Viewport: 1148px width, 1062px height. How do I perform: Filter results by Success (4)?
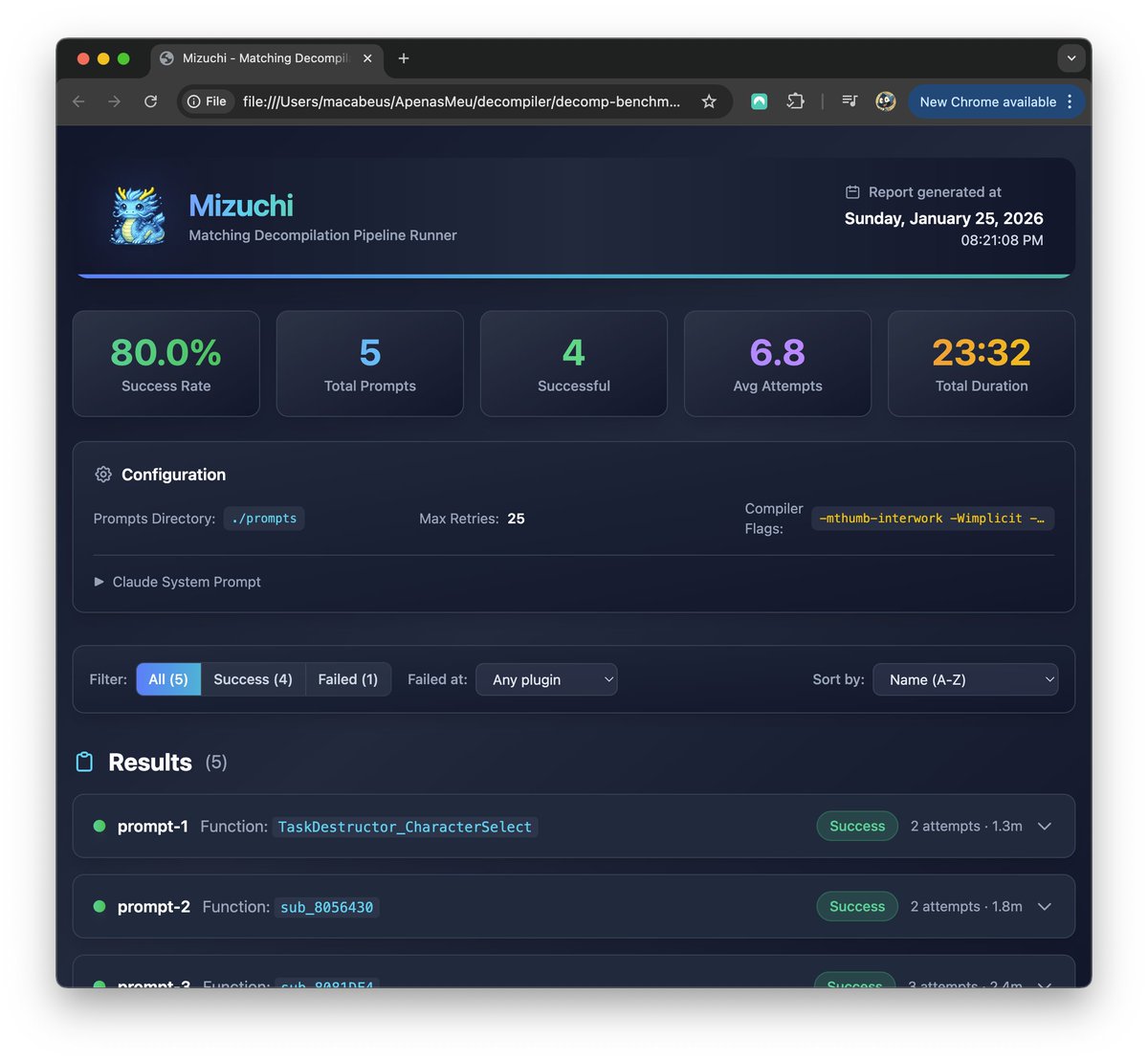click(x=253, y=679)
